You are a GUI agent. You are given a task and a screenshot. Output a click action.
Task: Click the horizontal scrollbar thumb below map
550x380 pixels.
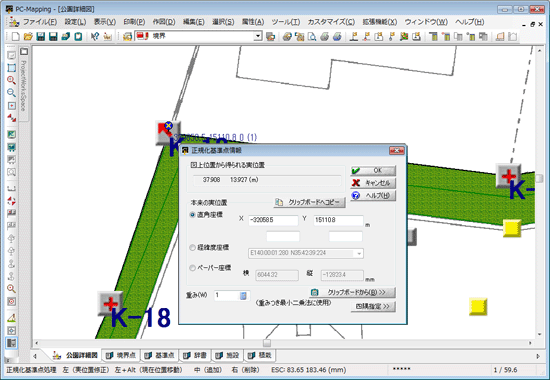[x=267, y=343]
